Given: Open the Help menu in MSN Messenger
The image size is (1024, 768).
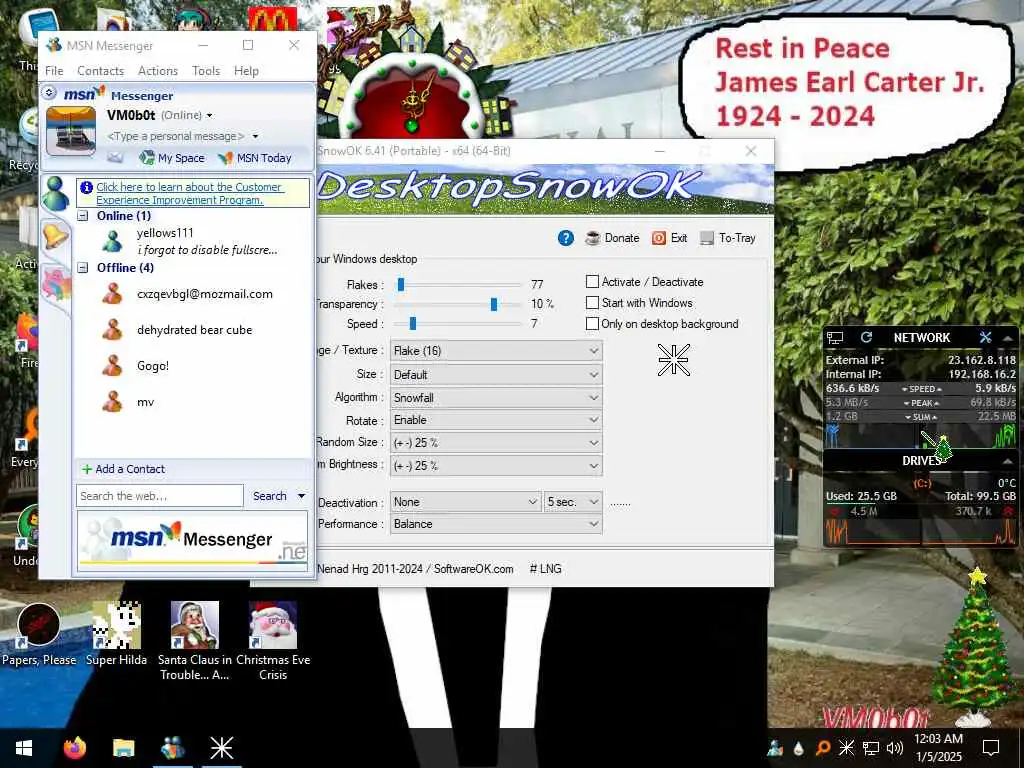Looking at the screenshot, I should (246, 71).
